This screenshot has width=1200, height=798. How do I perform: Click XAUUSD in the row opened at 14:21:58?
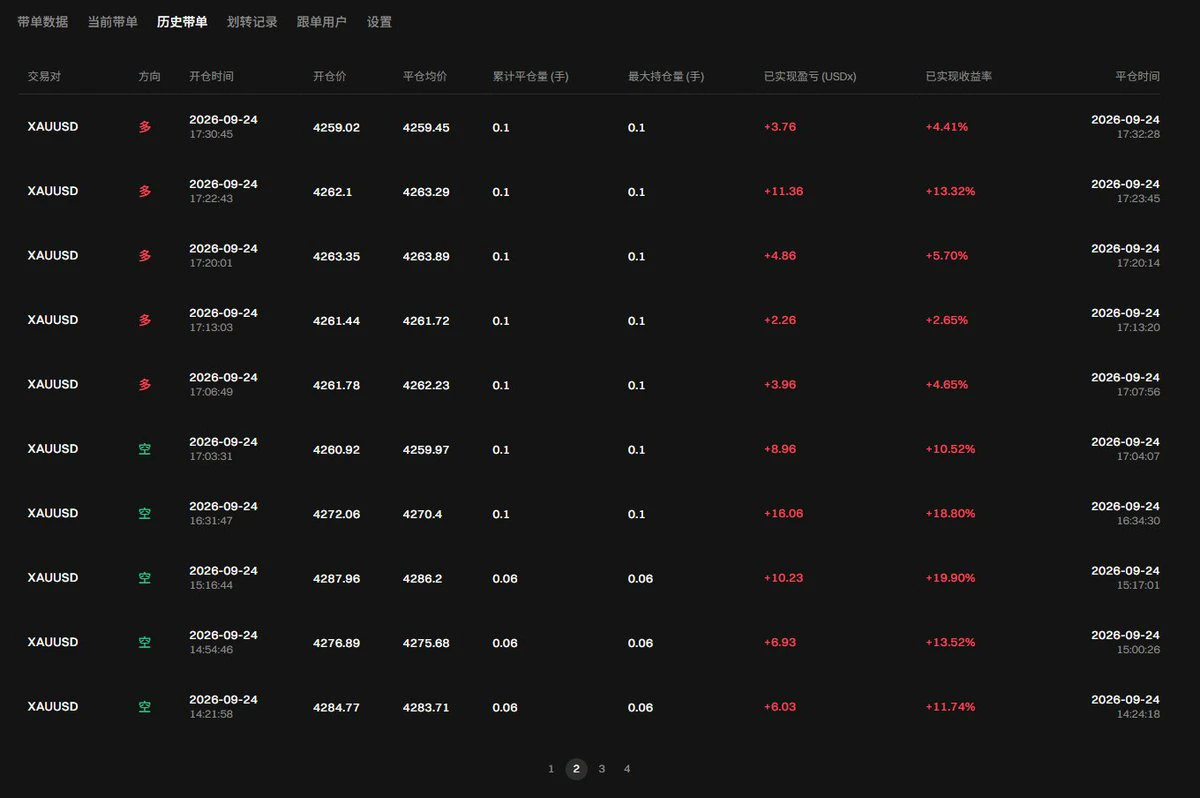53,707
